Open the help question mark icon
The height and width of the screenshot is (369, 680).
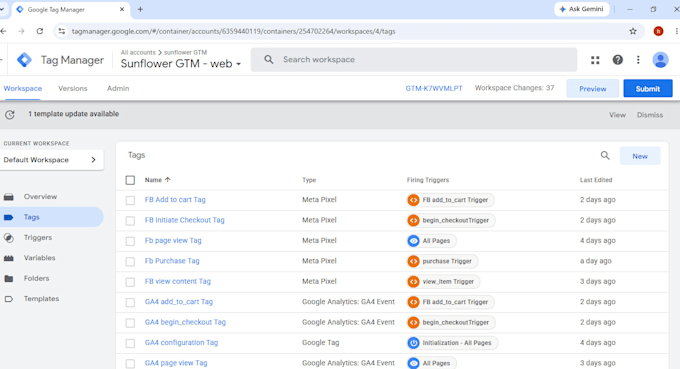[x=618, y=60]
